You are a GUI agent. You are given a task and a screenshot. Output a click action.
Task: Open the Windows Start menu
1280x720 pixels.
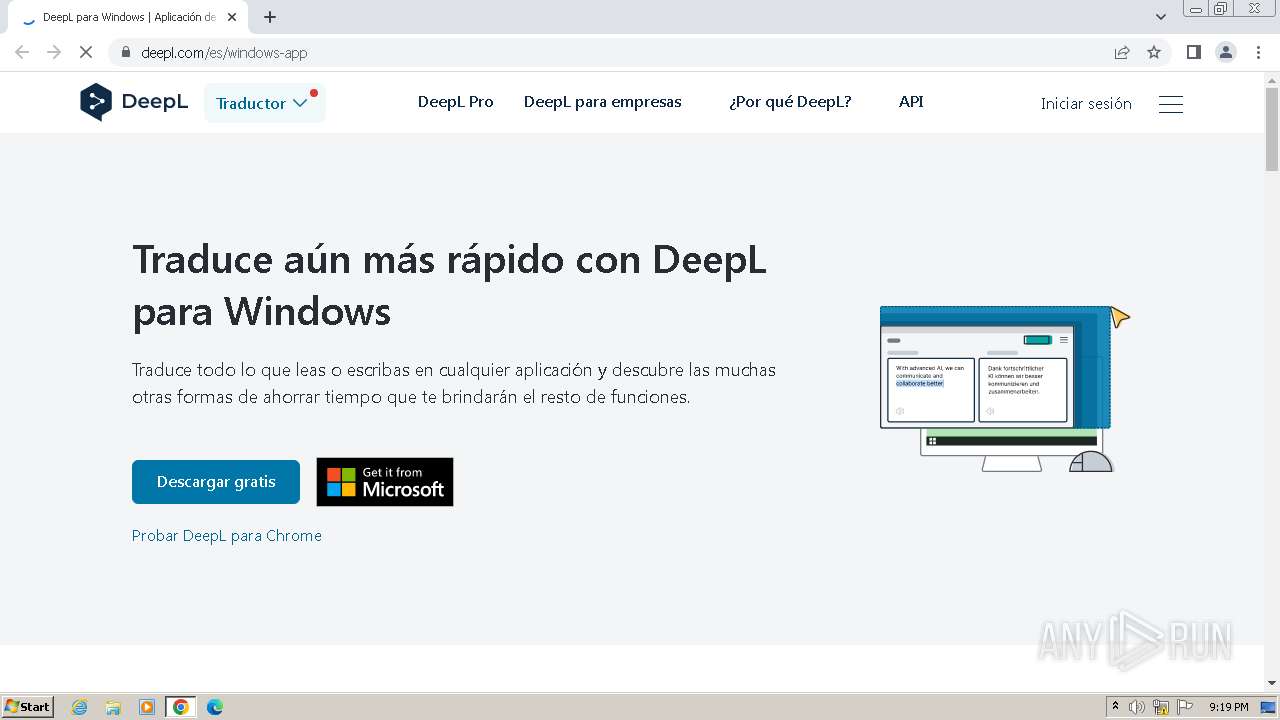click(28, 707)
